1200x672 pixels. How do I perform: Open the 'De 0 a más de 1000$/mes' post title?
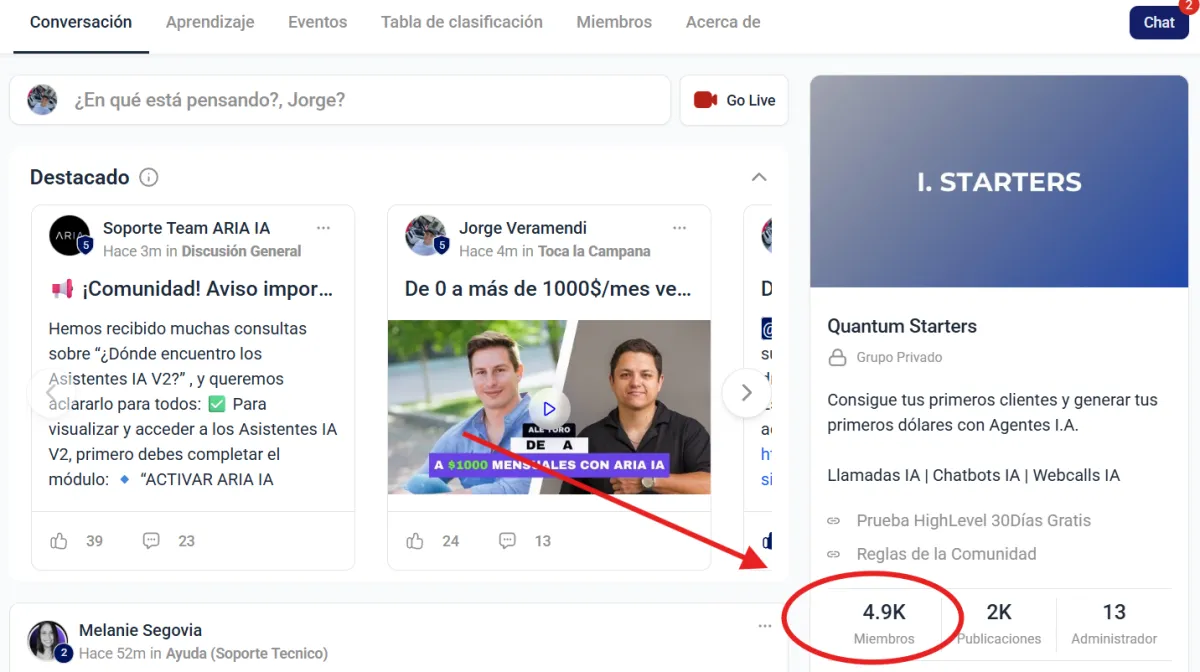point(548,289)
